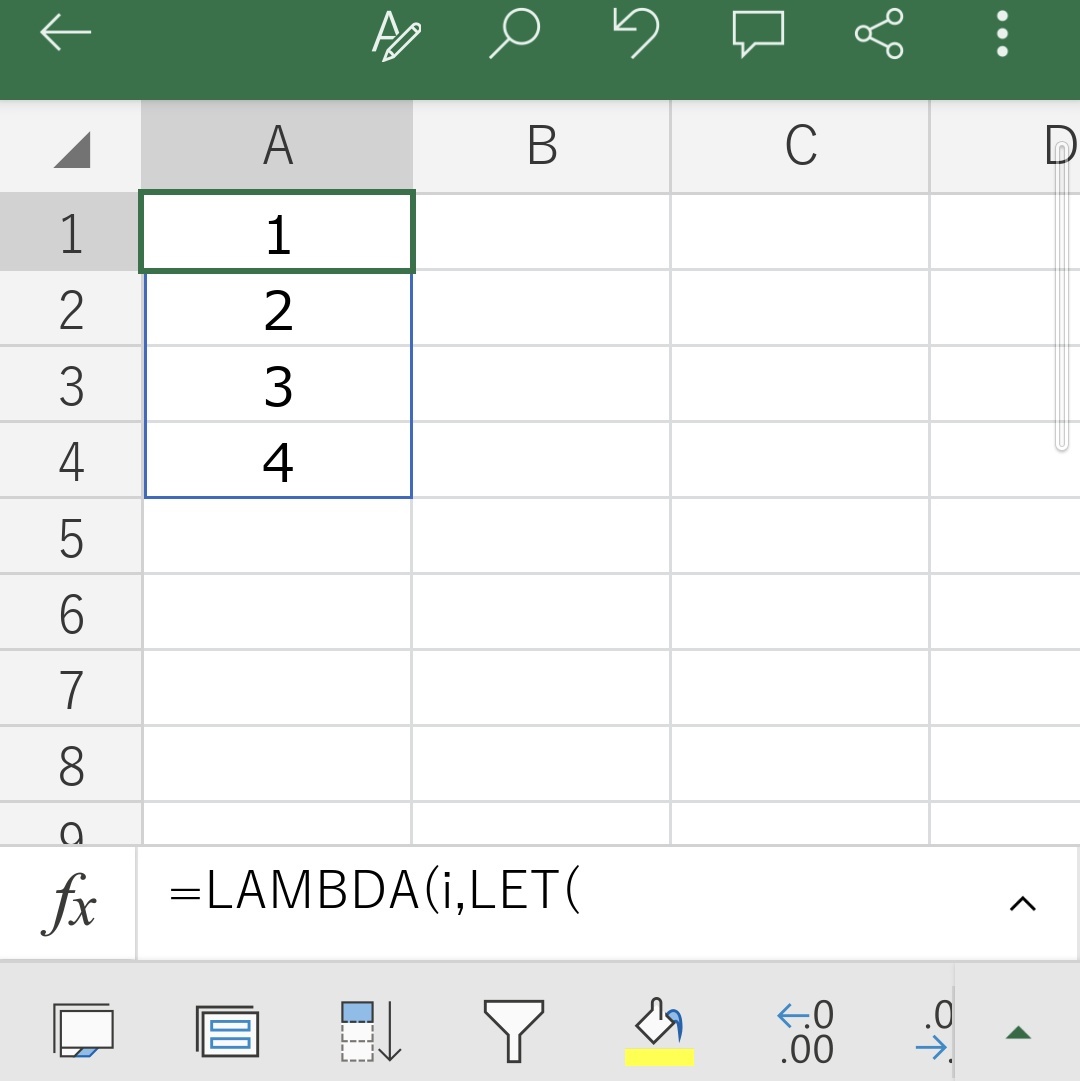Expand the bottom ribbon with green triangle
Viewport: 1080px width, 1081px height.
[1018, 1032]
